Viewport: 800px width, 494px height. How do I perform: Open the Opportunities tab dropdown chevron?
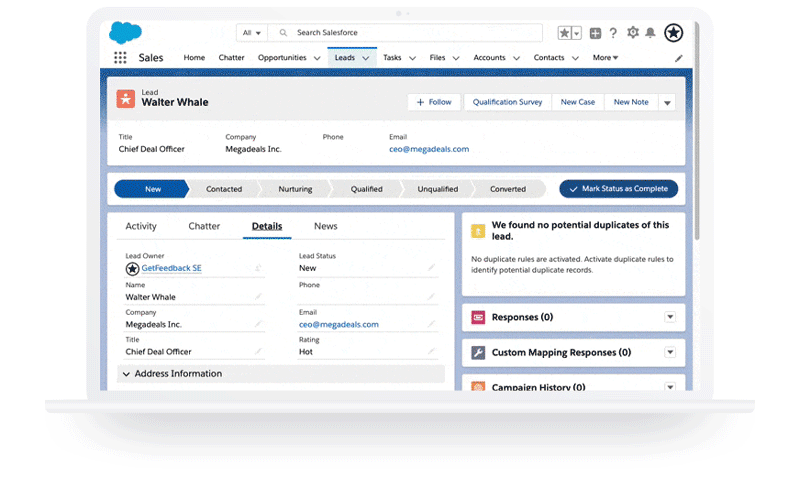317,58
